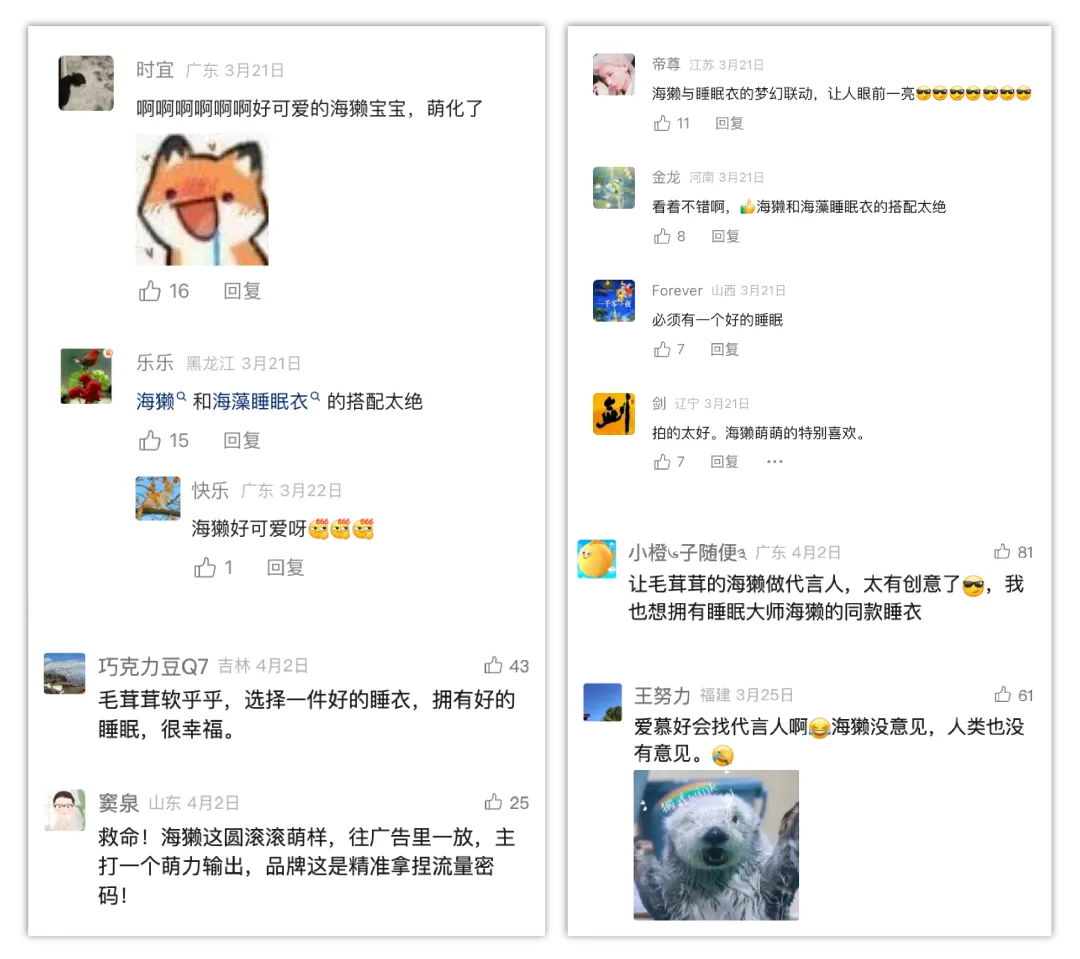View the fox sticker image in 时宜's comment
The image size is (1080, 959).
202,200
